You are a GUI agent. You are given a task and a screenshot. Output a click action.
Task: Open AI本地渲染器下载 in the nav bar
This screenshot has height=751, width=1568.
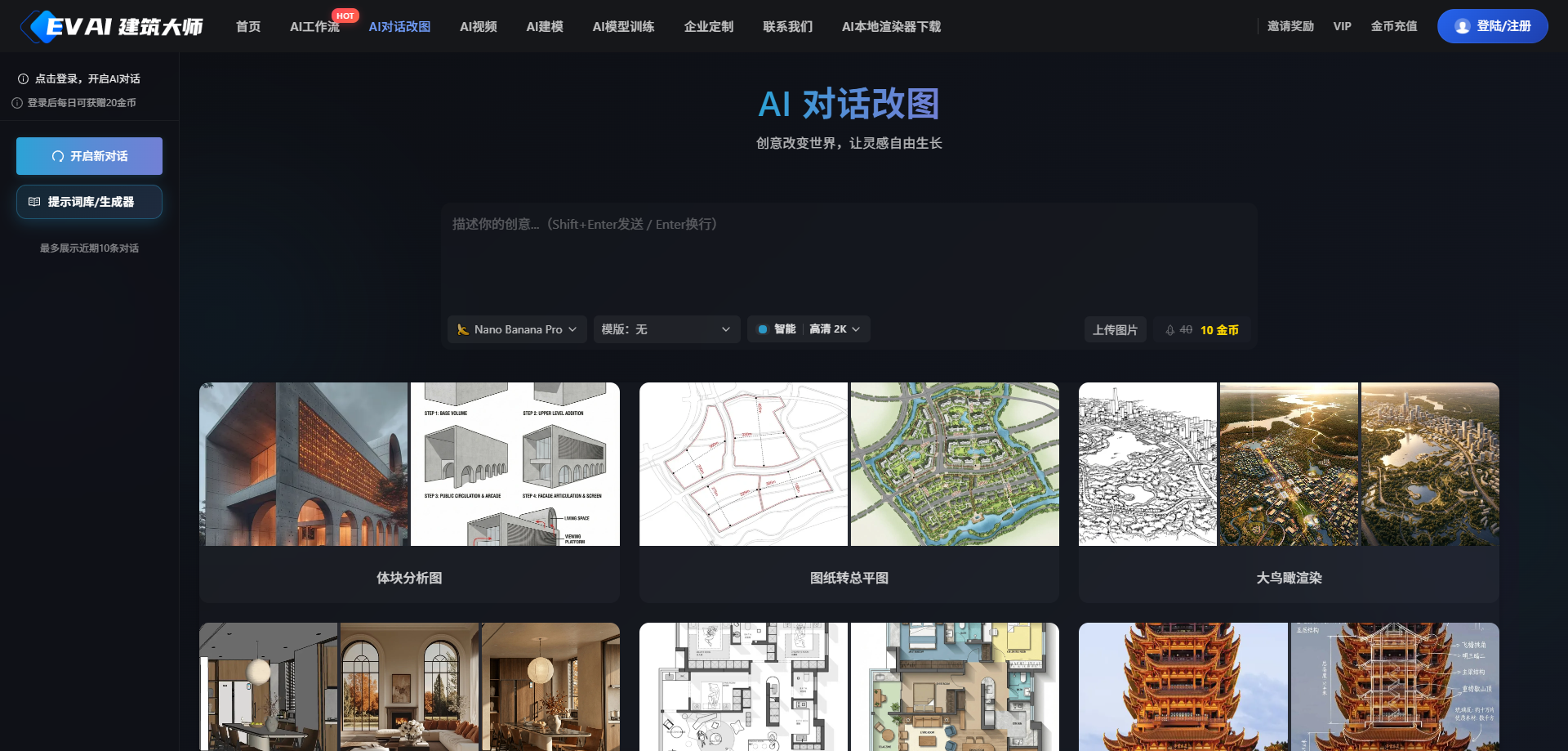point(891,27)
